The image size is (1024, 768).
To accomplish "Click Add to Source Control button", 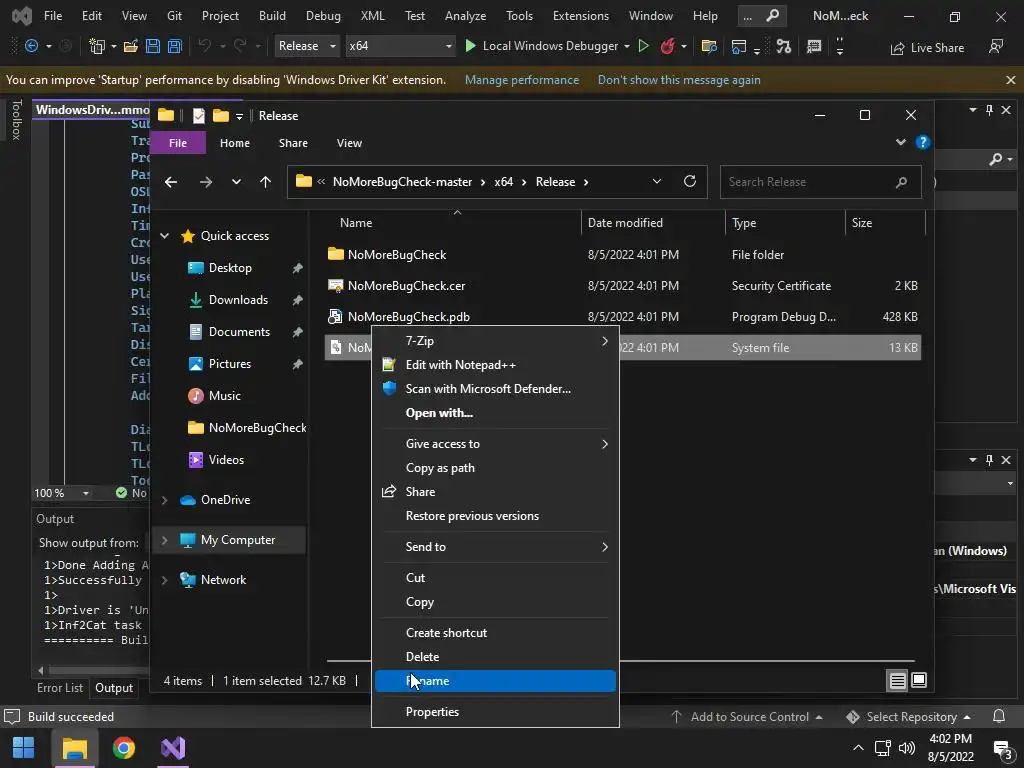I will point(746,717).
